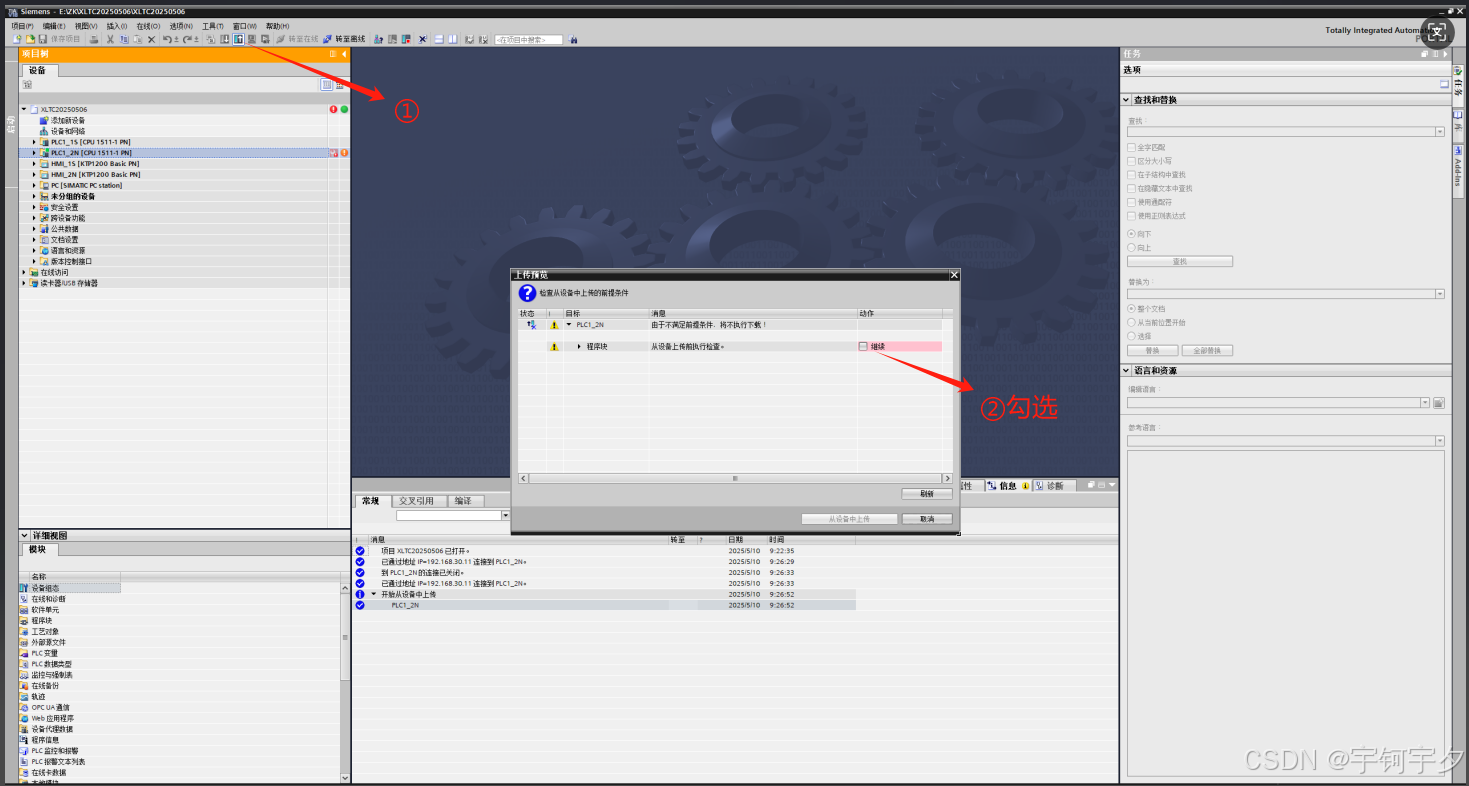Click the red error status icon for XLTC20250506
This screenshot has height=786, width=1469.
(334, 109)
